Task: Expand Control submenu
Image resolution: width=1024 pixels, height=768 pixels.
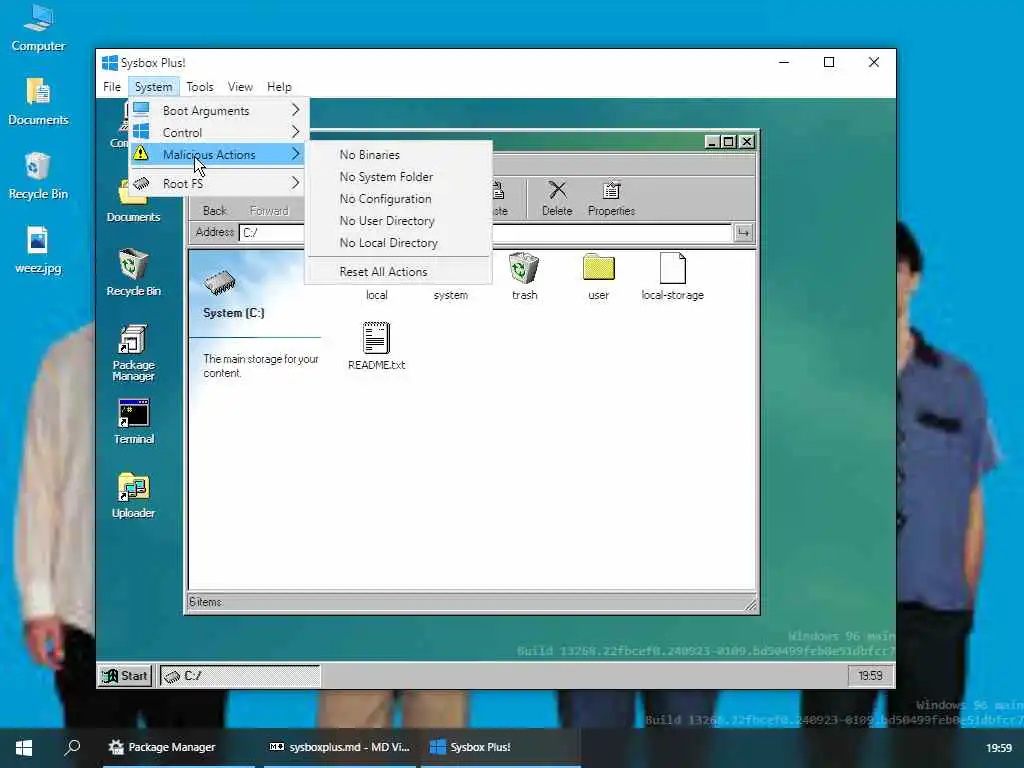Action: [x=217, y=133]
